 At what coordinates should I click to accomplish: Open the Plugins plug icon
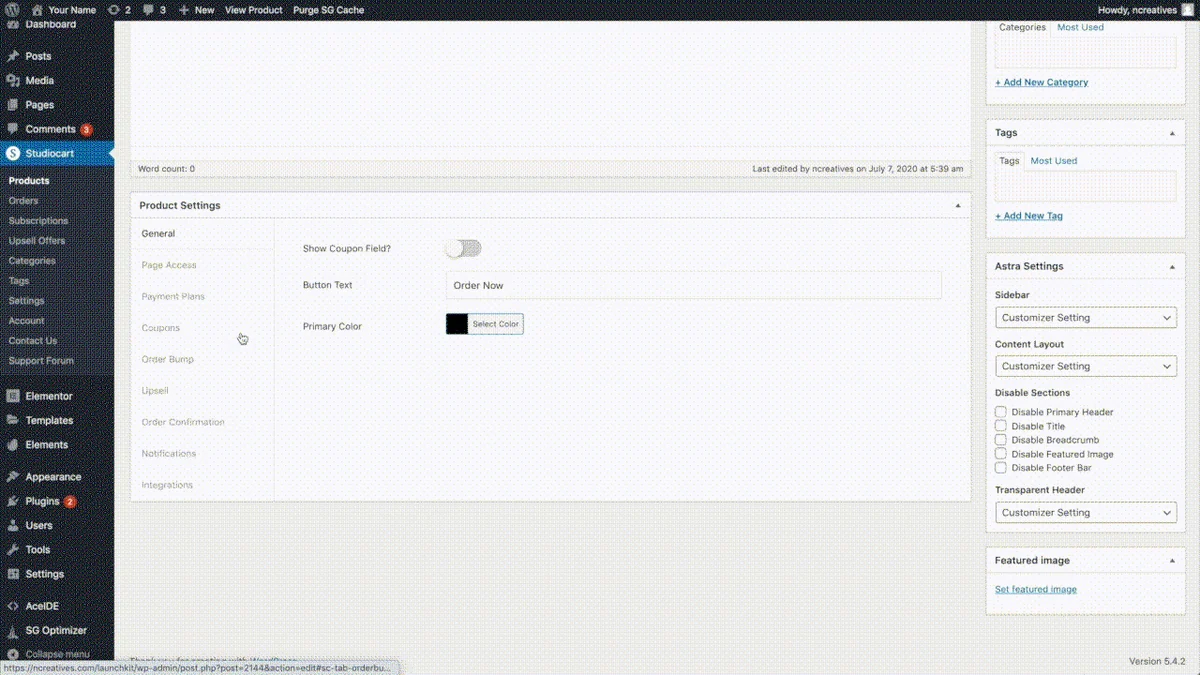tap(13, 501)
